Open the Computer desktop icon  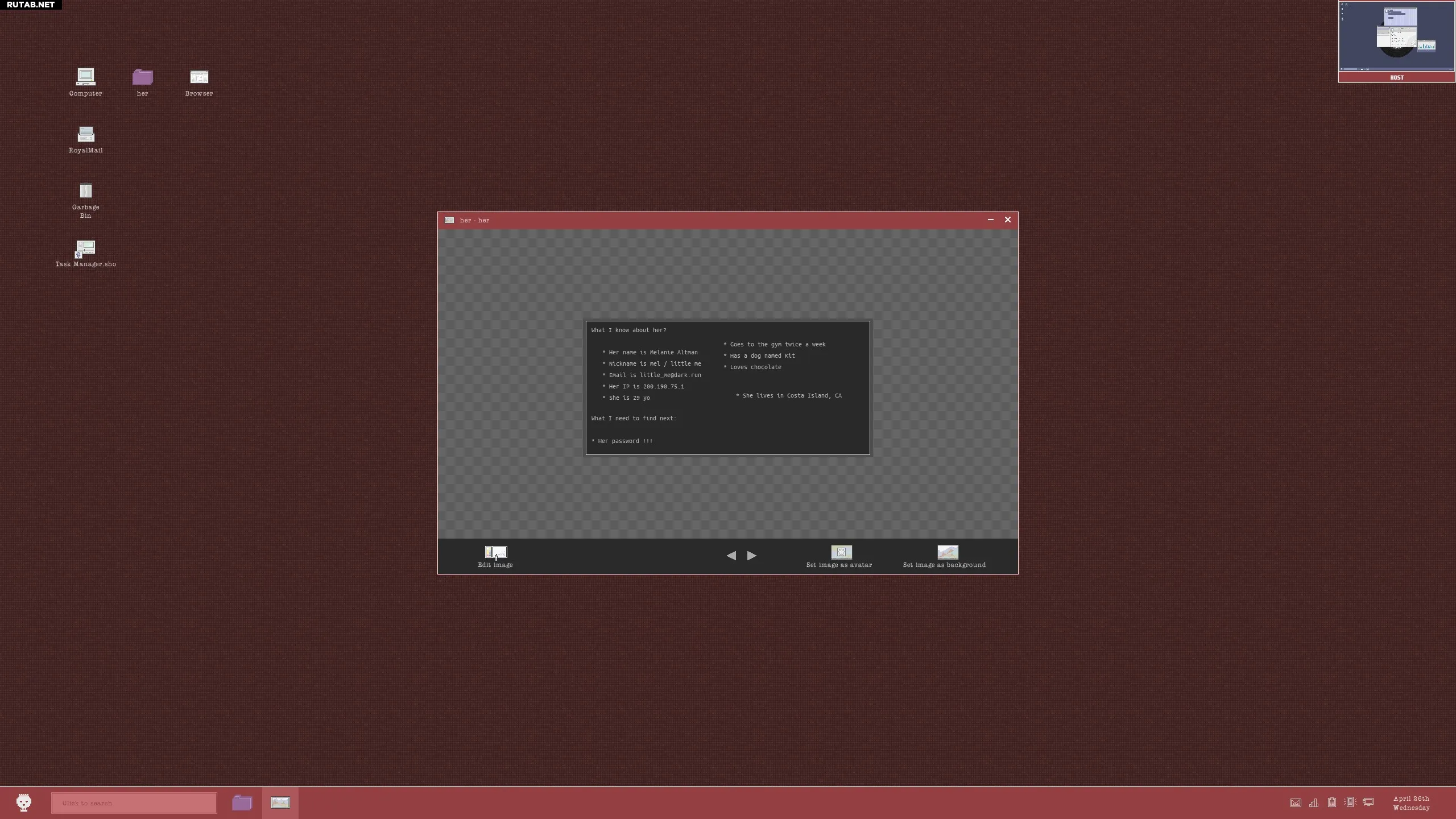click(x=85, y=82)
